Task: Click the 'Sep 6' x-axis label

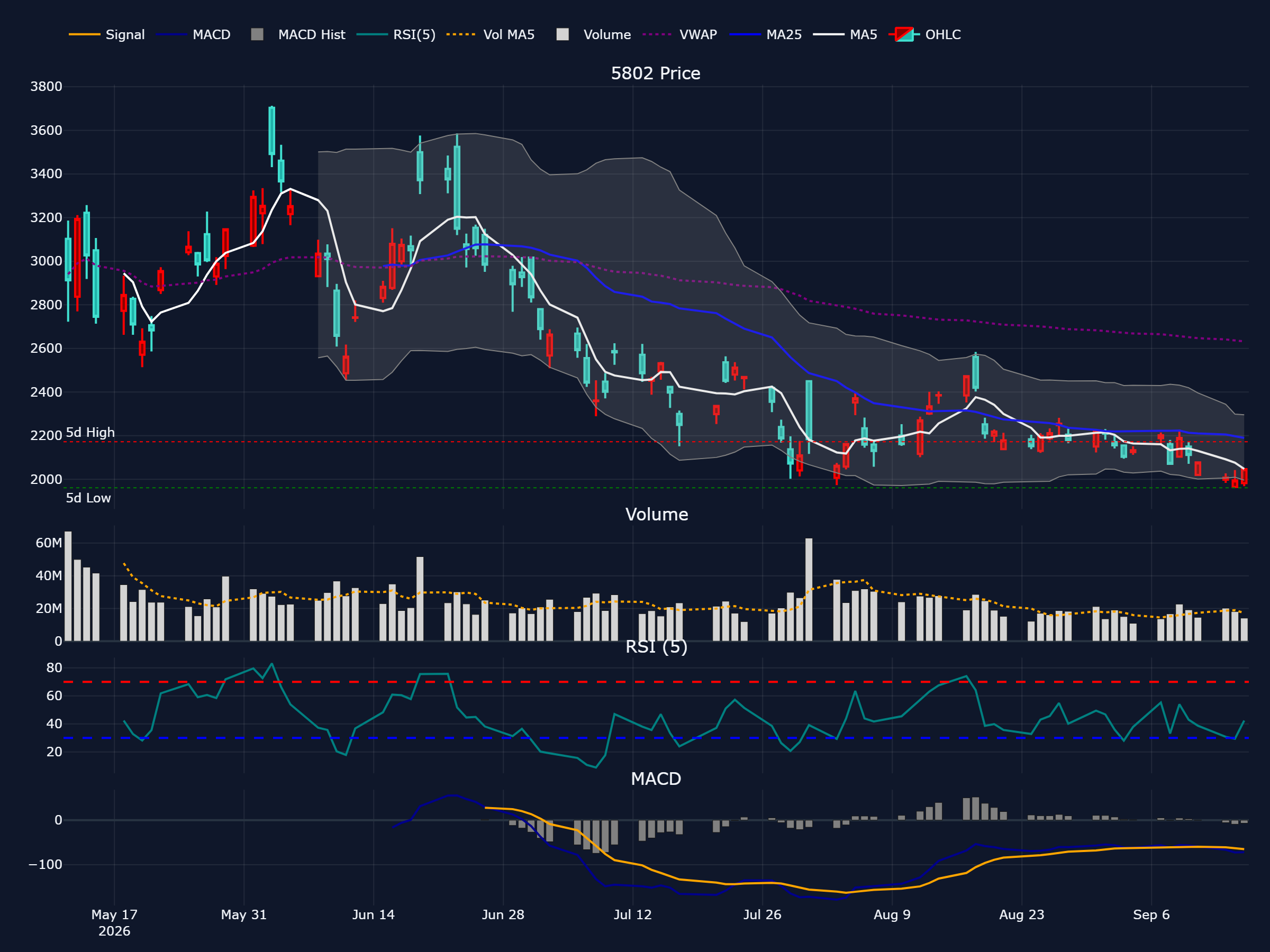Action: click(x=1151, y=914)
